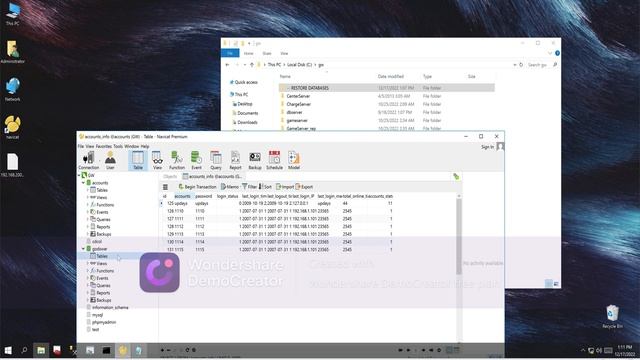Open the User tool in Navicat toolbar
Screen dimensions: 640x360
coord(110,160)
